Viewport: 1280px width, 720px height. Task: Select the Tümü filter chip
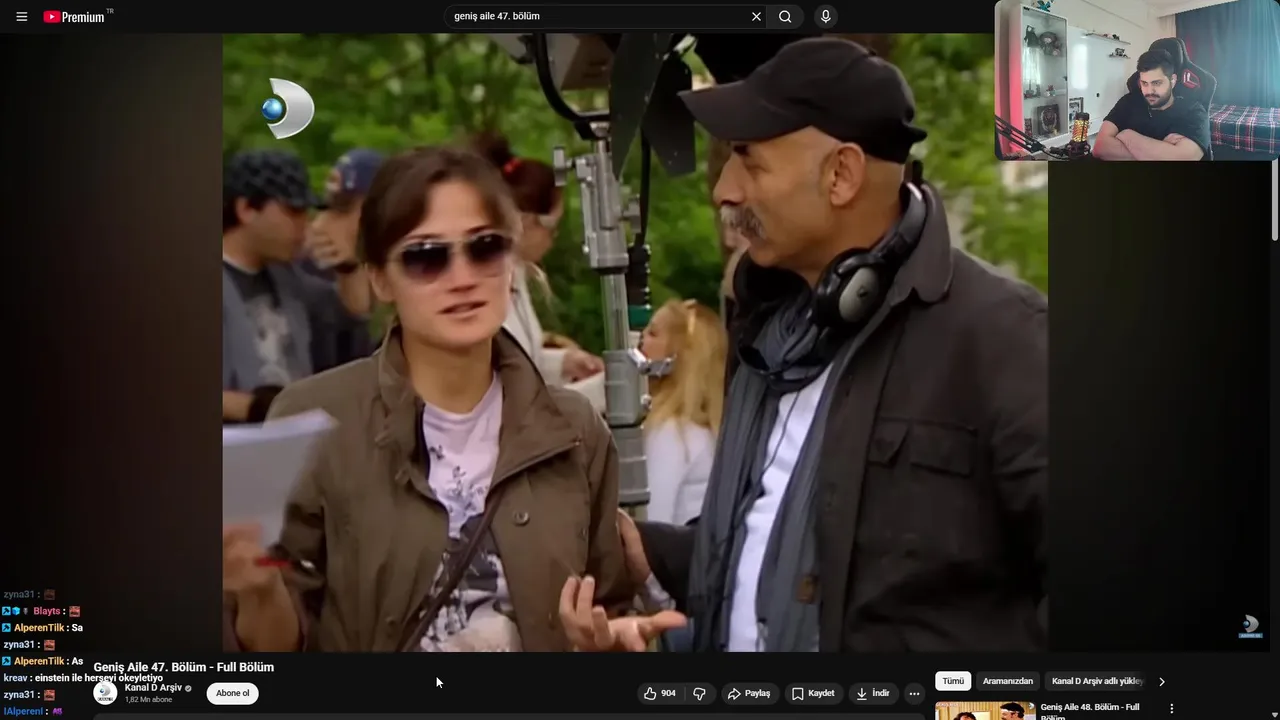click(953, 681)
